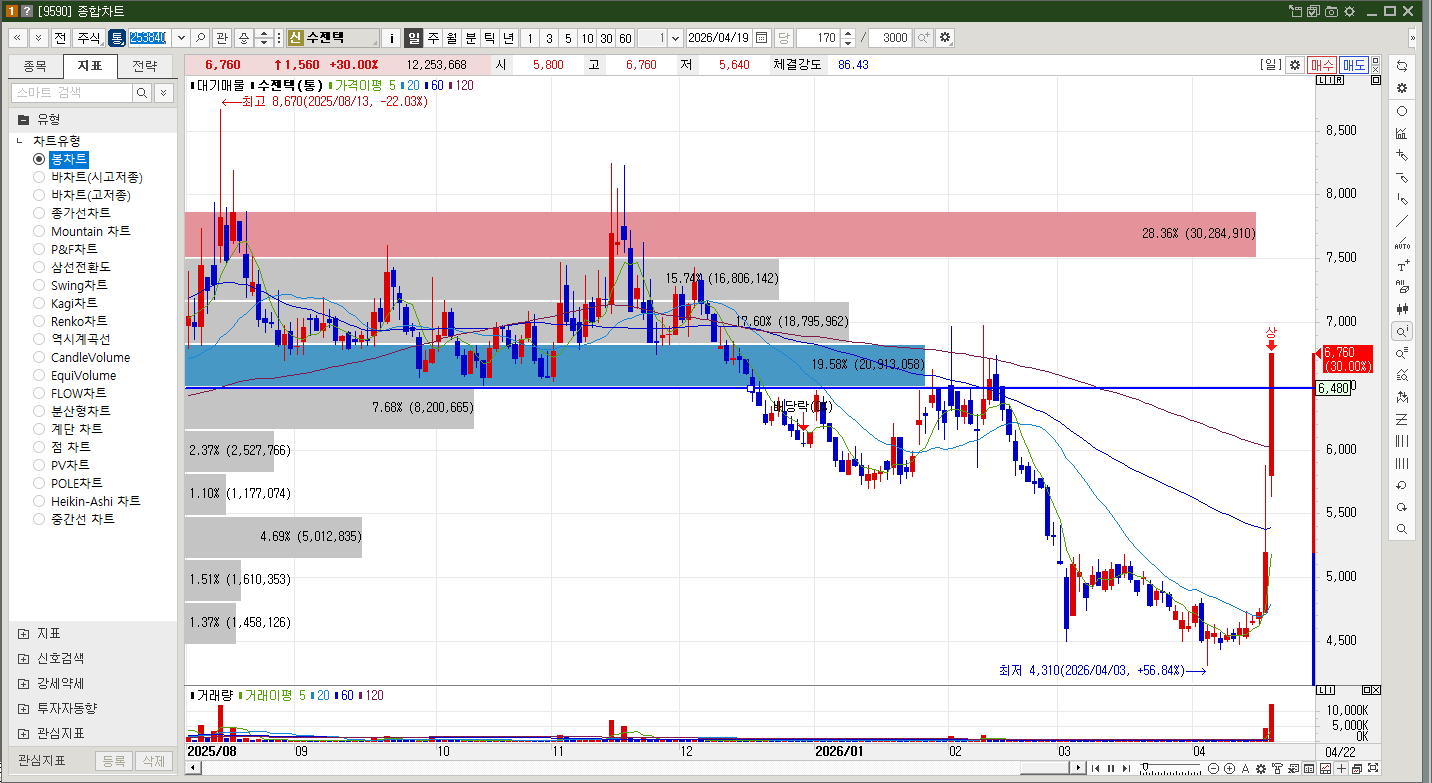Zoom out chart with minus icon
This screenshot has height=783, width=1432.
point(1214,769)
